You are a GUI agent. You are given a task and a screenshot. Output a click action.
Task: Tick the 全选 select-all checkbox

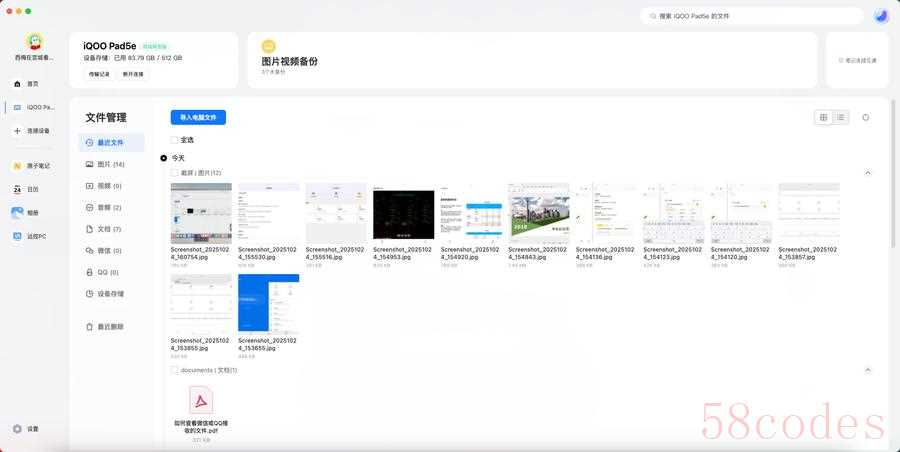pyautogui.click(x=174, y=140)
